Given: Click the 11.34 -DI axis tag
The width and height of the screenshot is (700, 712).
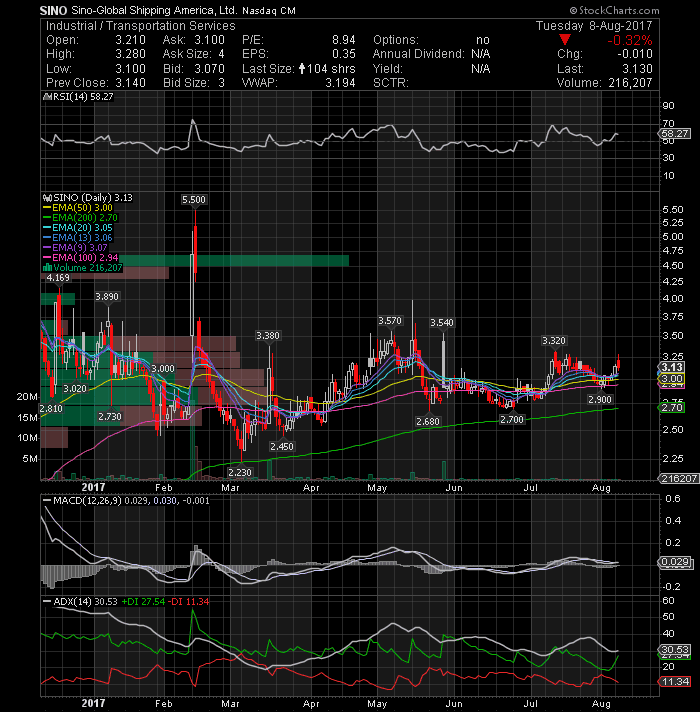Looking at the screenshot, I should pyautogui.click(x=675, y=682).
